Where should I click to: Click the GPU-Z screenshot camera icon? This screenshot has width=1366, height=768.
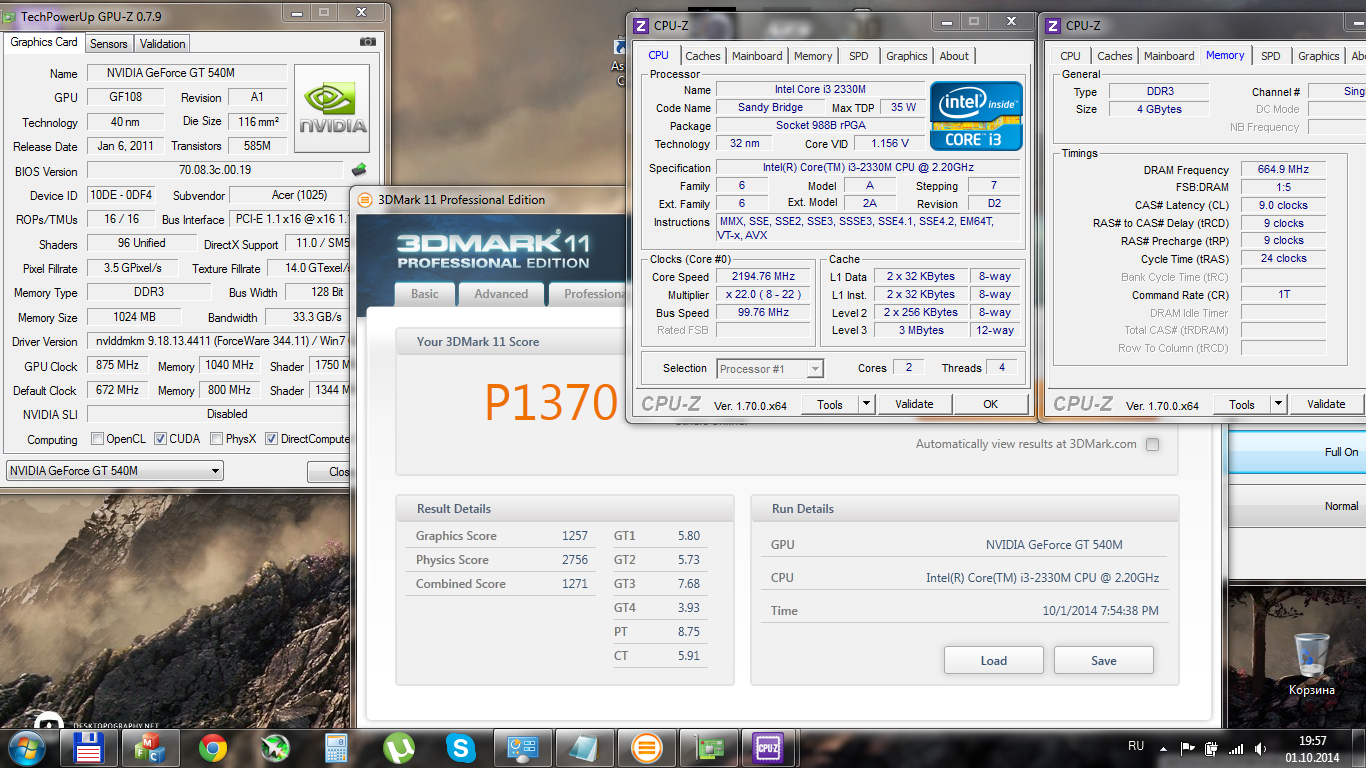(x=368, y=42)
